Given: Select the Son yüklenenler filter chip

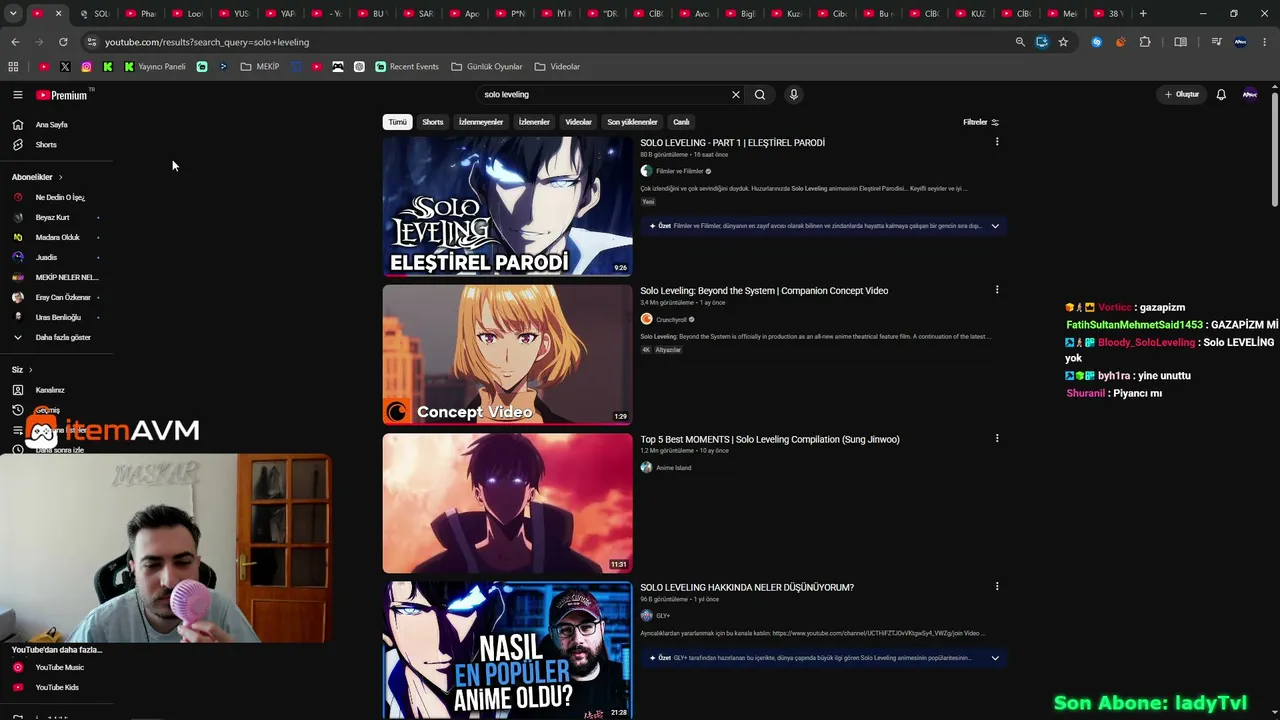Looking at the screenshot, I should coord(633,122).
